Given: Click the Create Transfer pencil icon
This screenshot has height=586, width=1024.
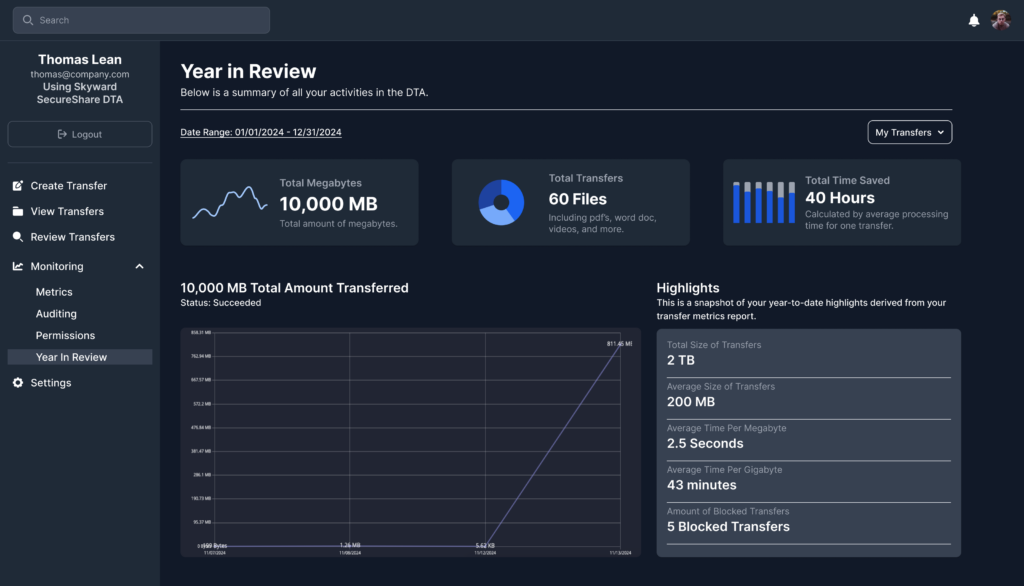Looking at the screenshot, I should [18, 186].
